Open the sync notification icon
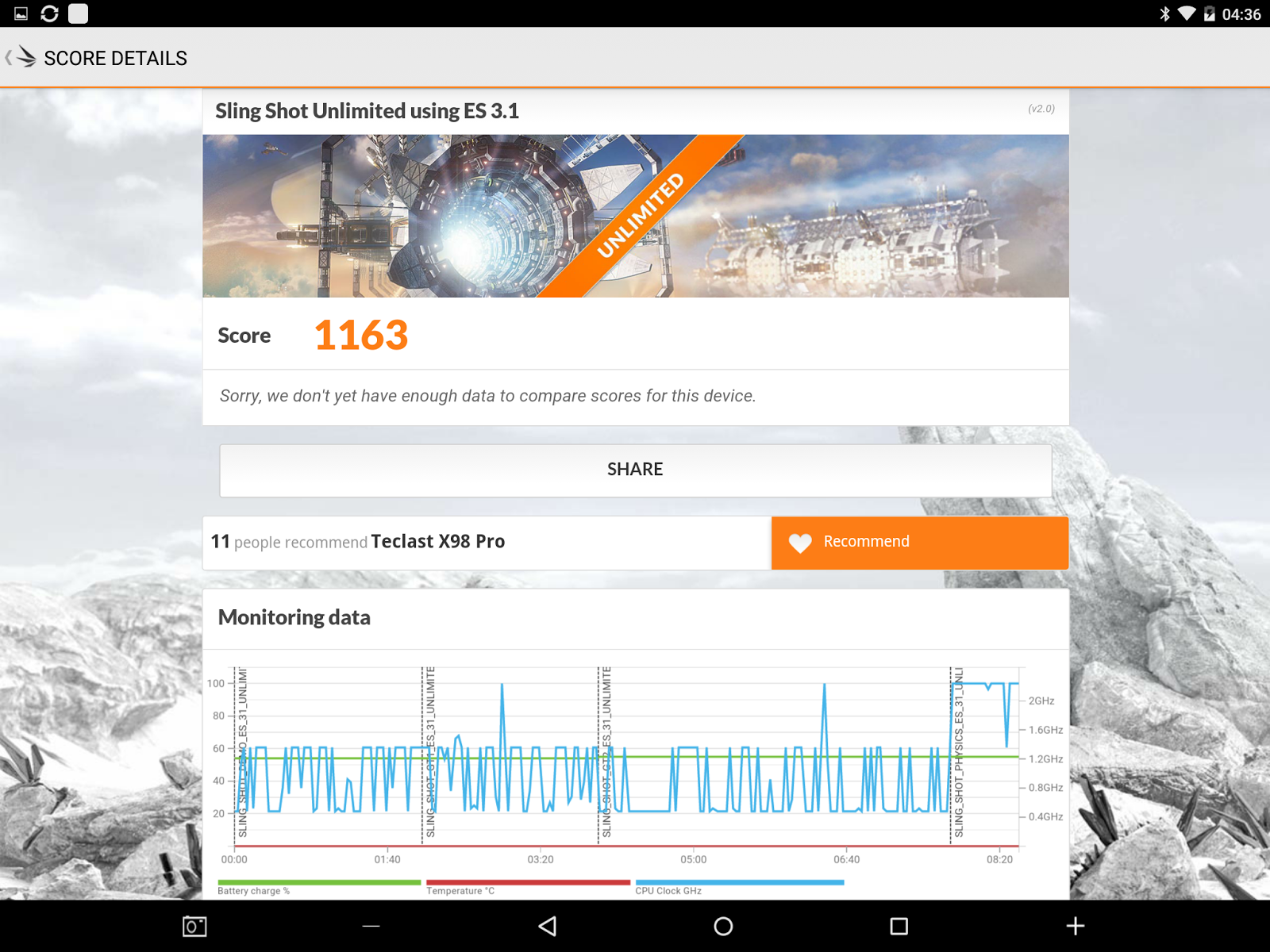The image size is (1270, 952). tap(49, 13)
